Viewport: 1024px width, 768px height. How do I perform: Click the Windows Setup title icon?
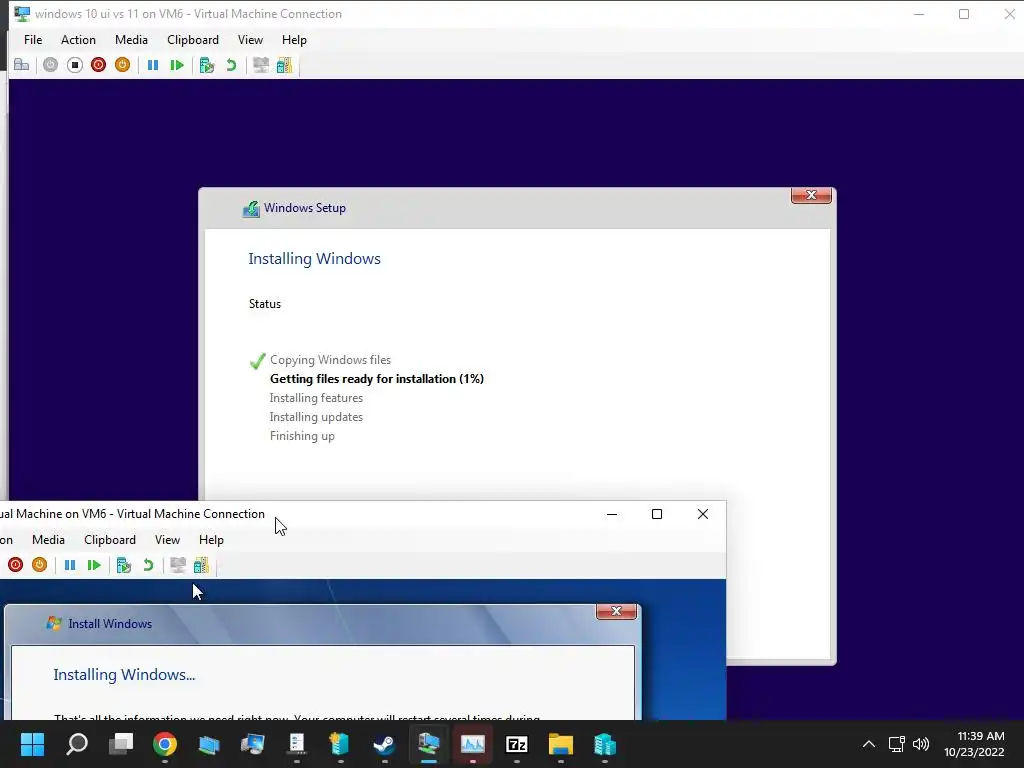pos(251,208)
